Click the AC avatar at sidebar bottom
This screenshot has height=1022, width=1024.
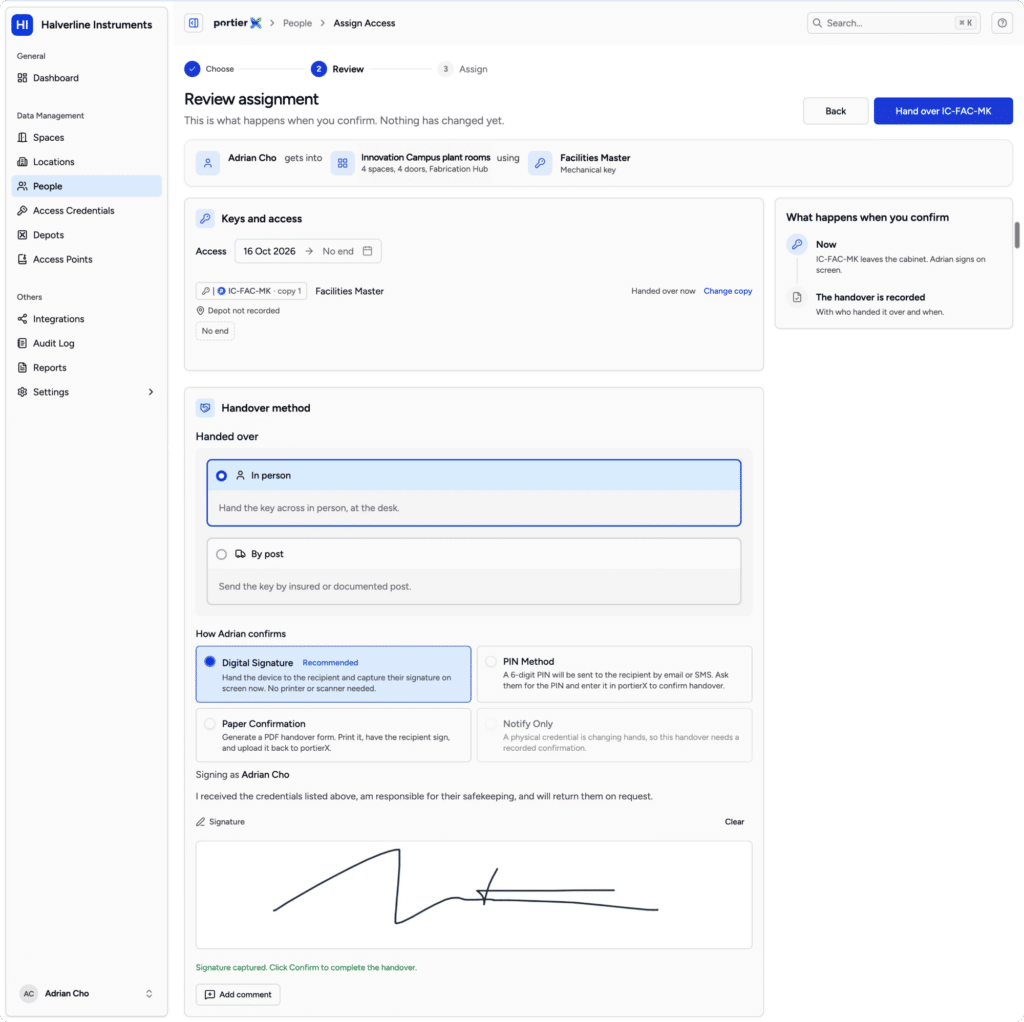click(x=29, y=993)
